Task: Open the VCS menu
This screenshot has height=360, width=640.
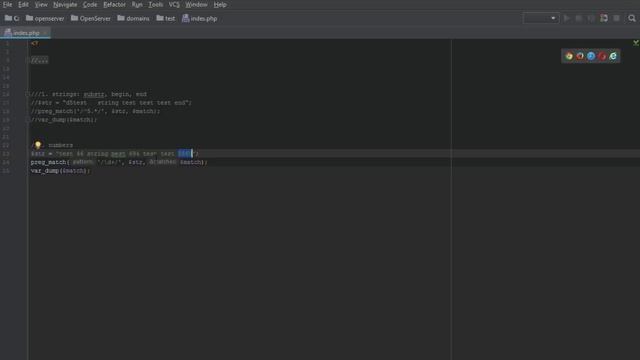Action: click(x=174, y=4)
